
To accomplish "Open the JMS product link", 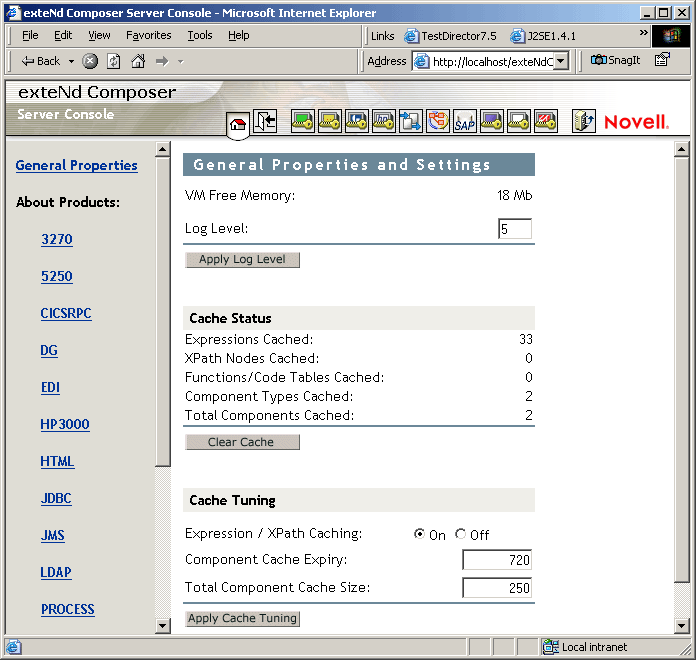I will point(53,535).
